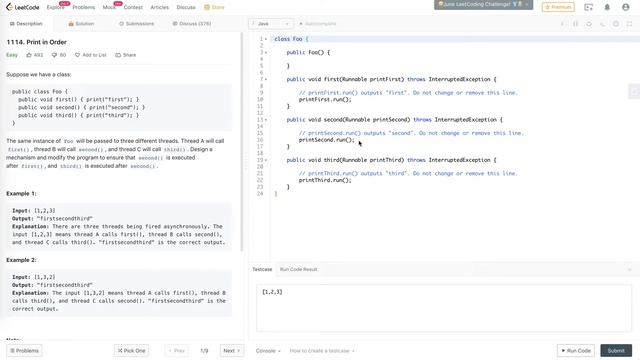Click the Pick One button
This screenshot has height=360, width=640.
(131, 351)
